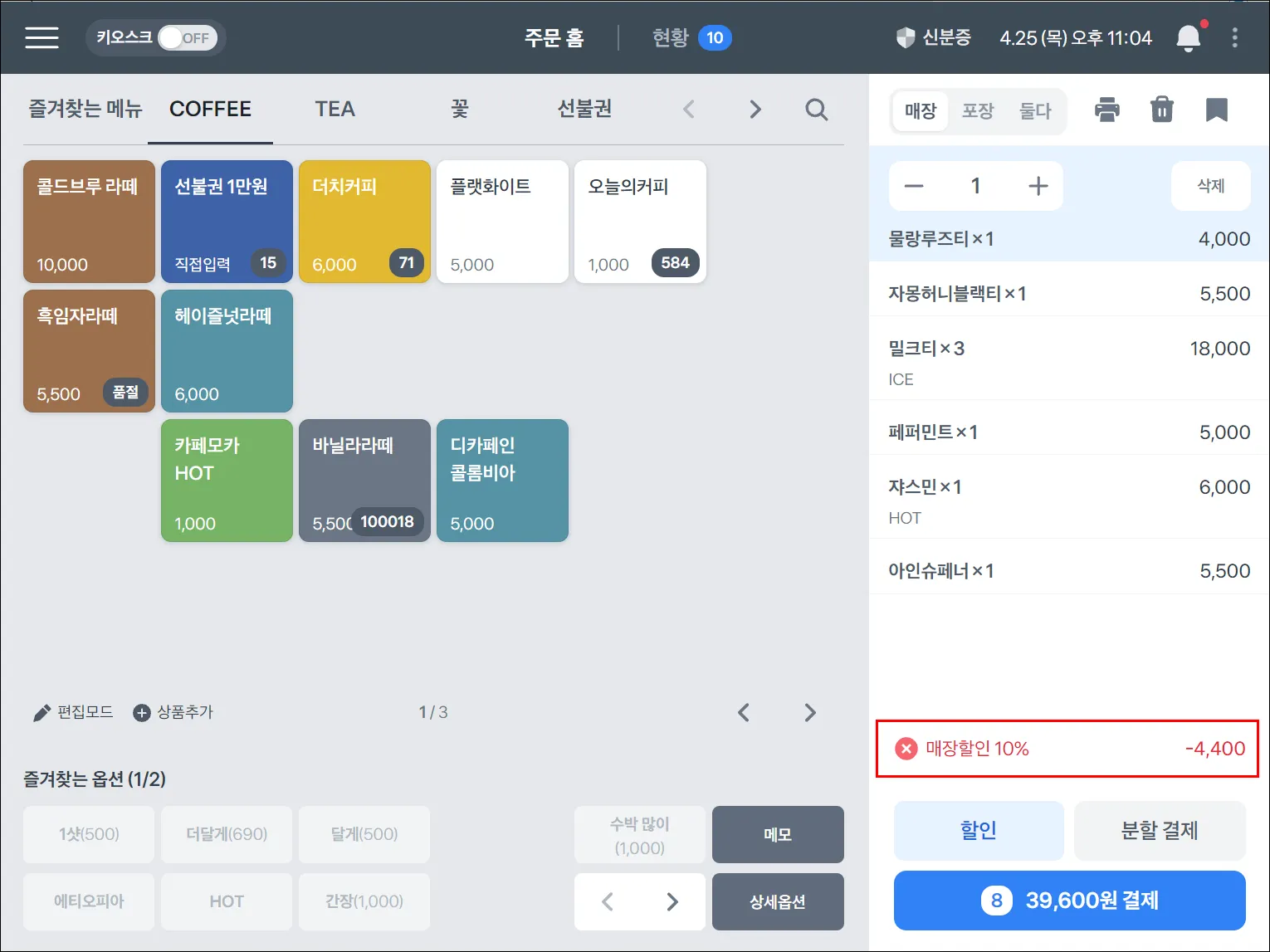Go to next menu page
The image size is (1270, 952).
point(810,712)
